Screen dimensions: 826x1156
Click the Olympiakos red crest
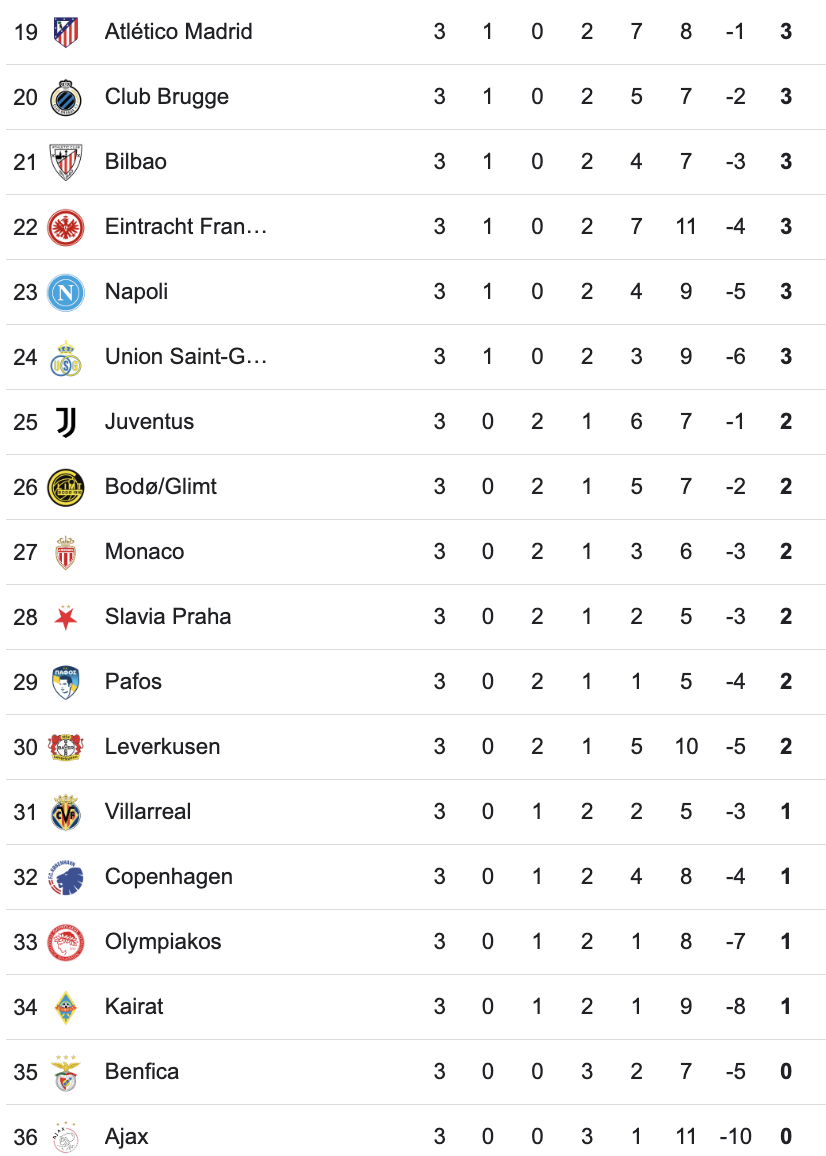[65, 942]
